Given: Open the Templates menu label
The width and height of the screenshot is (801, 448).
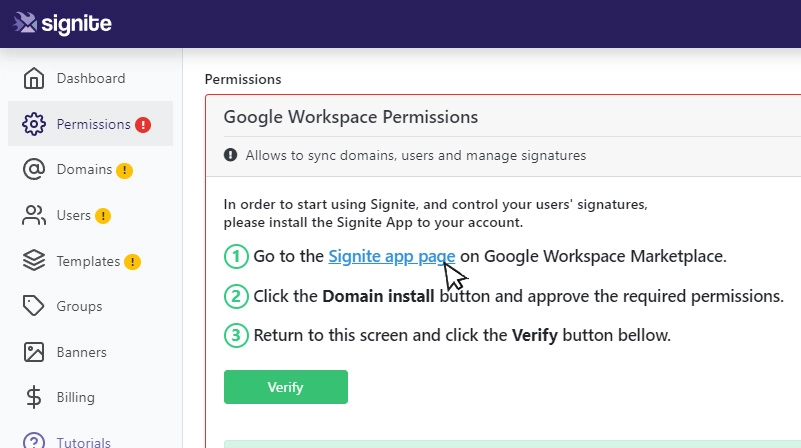Looking at the screenshot, I should coord(88,261).
